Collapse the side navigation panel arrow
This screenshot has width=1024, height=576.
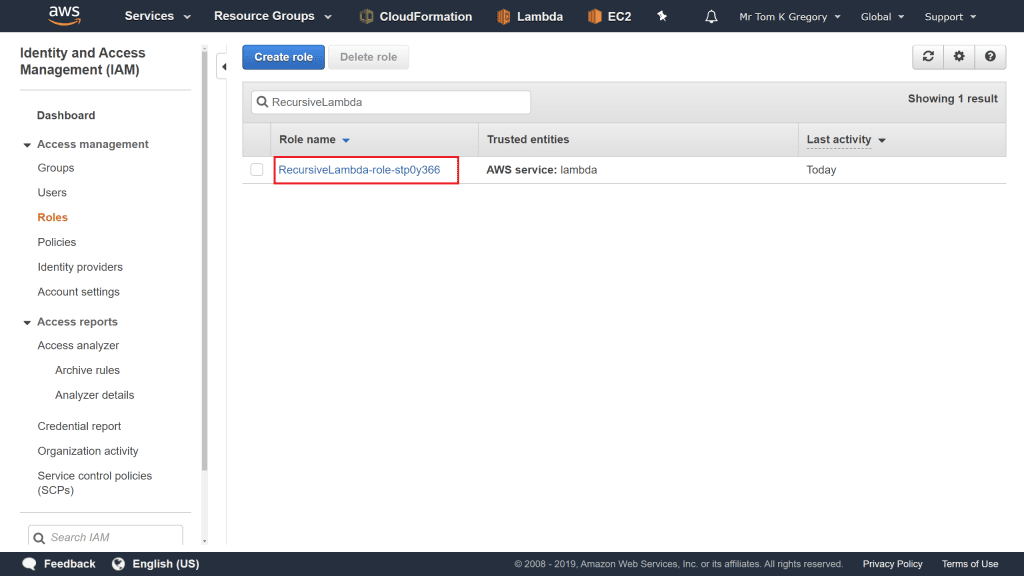point(224,67)
